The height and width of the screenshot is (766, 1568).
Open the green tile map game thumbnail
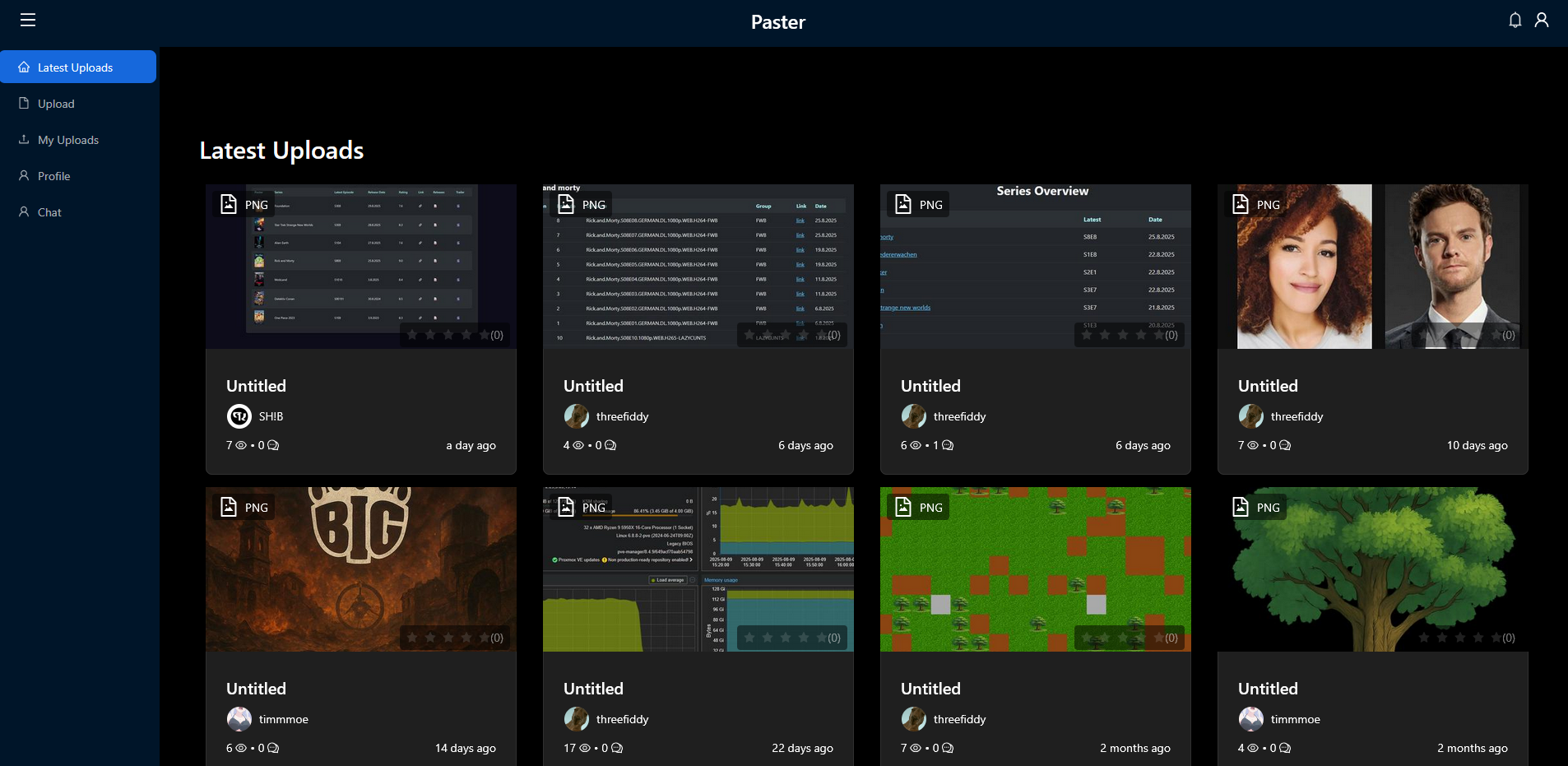coord(1035,568)
